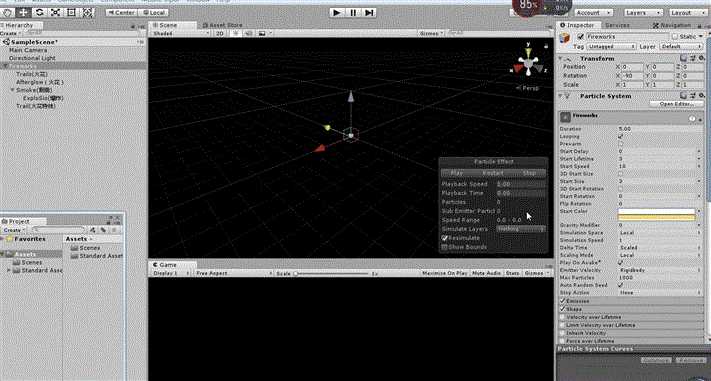The width and height of the screenshot is (711, 381).
Task: Select the Scale tool in the toolbar
Action: (x=55, y=12)
